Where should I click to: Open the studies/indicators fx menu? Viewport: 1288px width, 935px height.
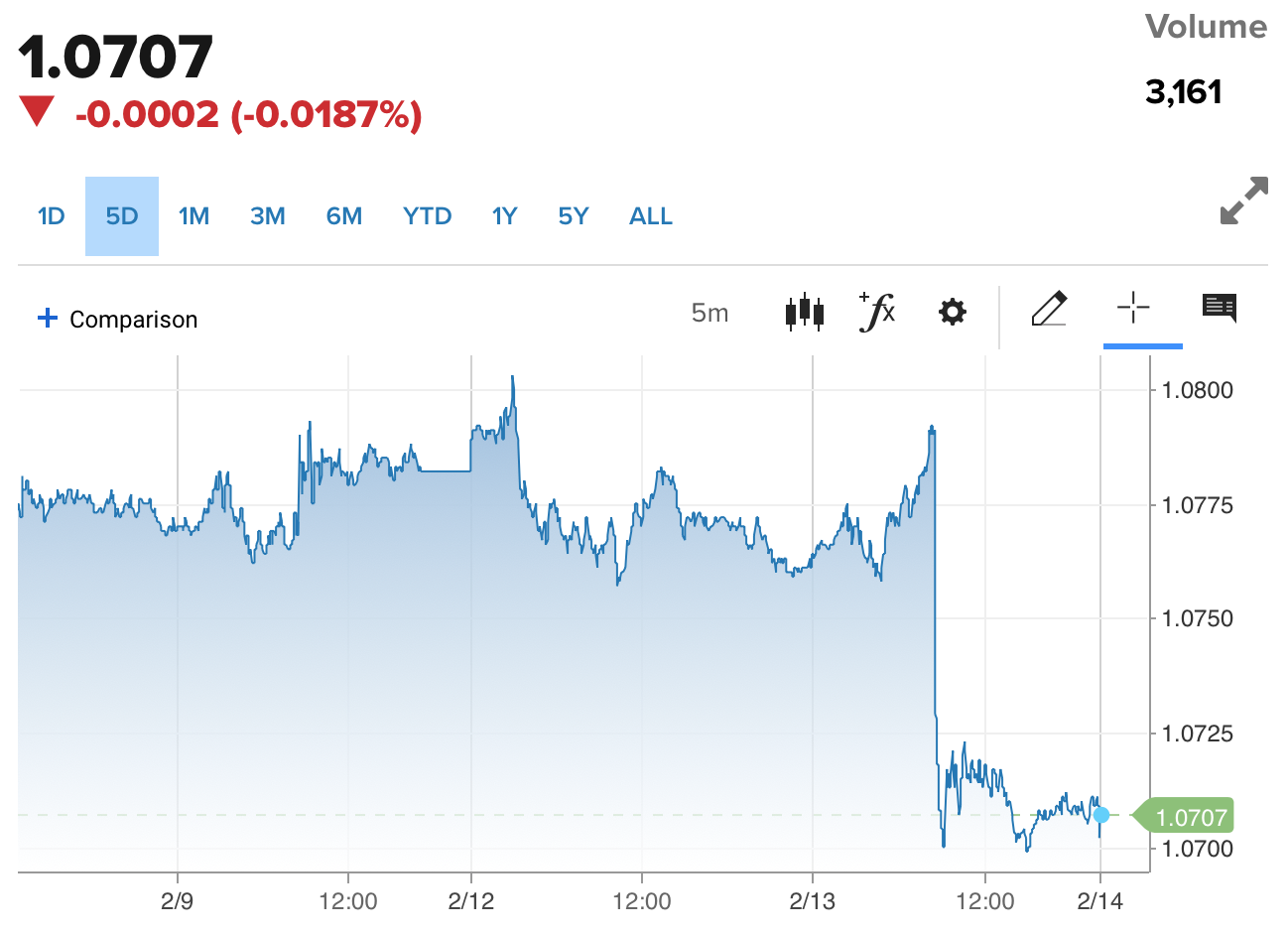(x=877, y=313)
